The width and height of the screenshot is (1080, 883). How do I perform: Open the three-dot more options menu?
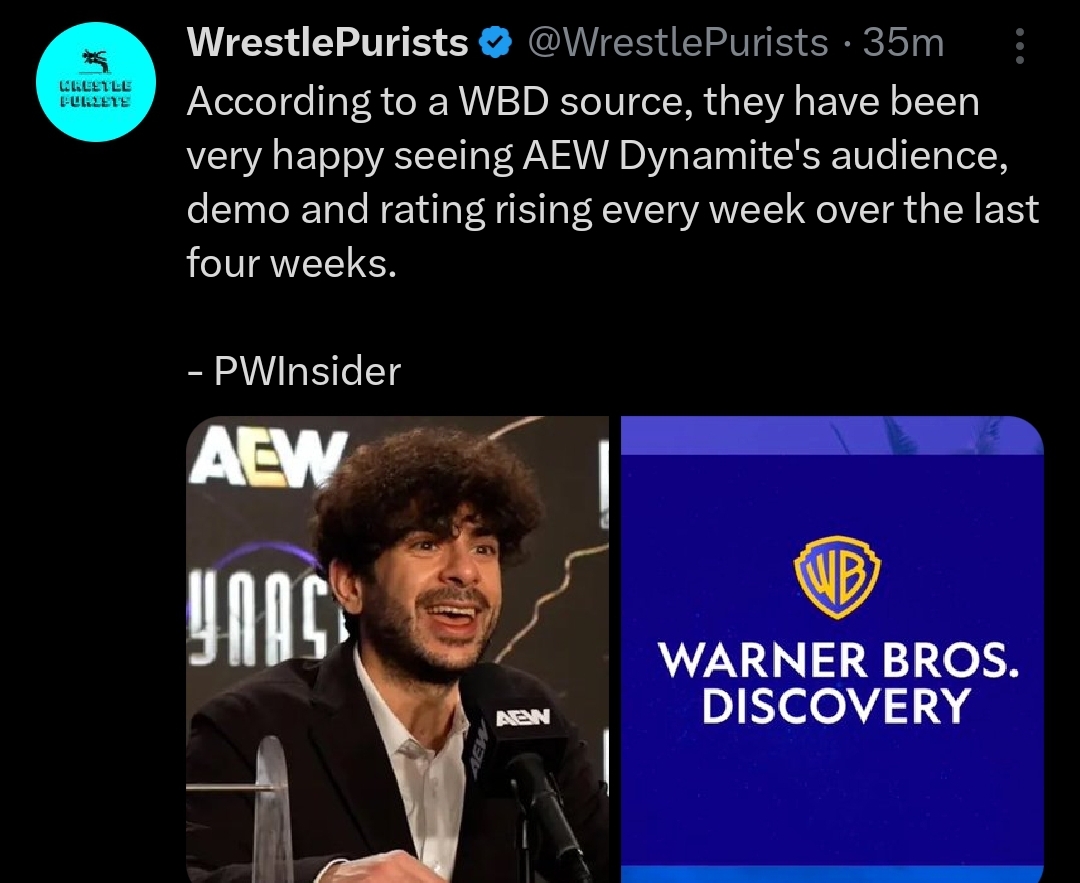click(x=1020, y=46)
